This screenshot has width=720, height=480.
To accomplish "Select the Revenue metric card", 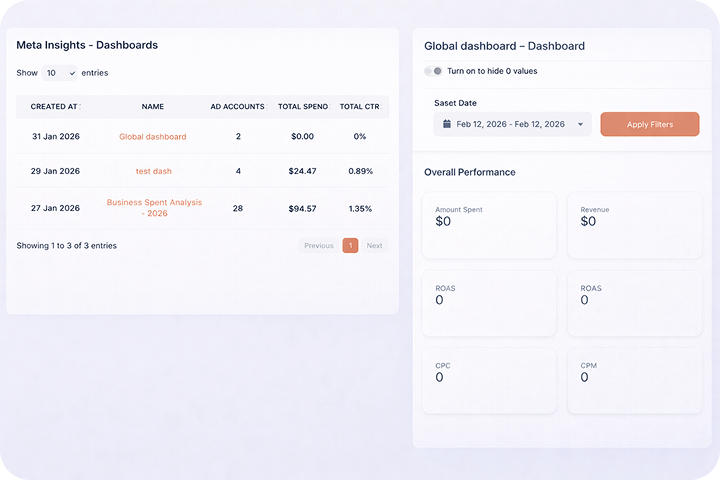I will tap(634, 225).
